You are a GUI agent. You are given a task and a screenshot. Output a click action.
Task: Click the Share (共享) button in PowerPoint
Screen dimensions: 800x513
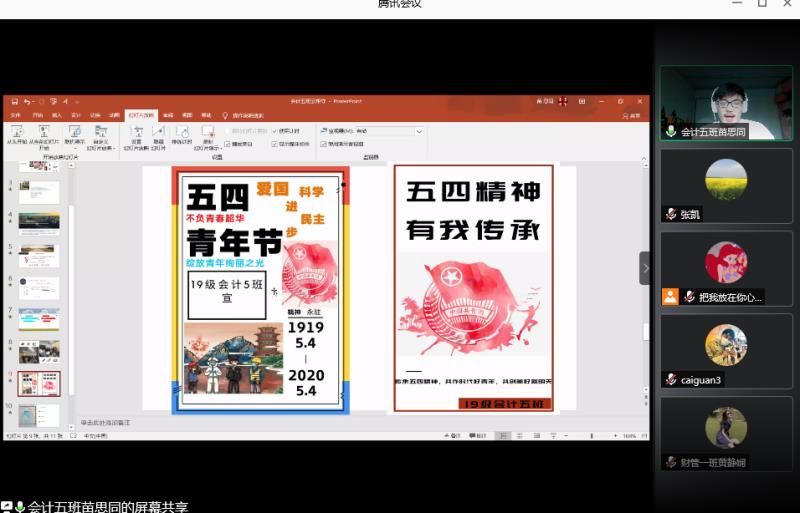coord(632,116)
